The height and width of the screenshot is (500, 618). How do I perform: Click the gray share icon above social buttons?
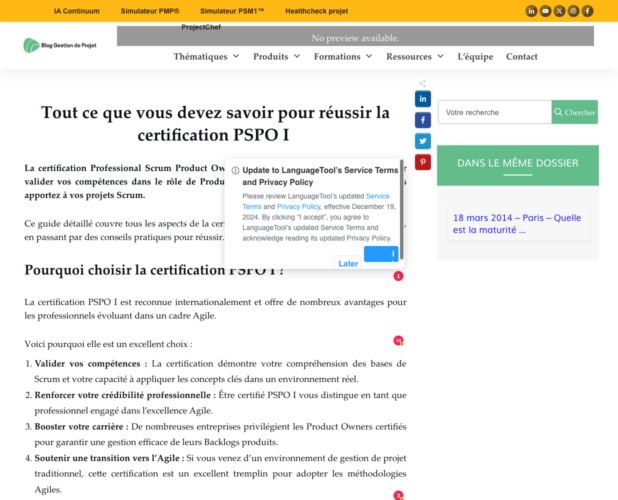[x=423, y=84]
